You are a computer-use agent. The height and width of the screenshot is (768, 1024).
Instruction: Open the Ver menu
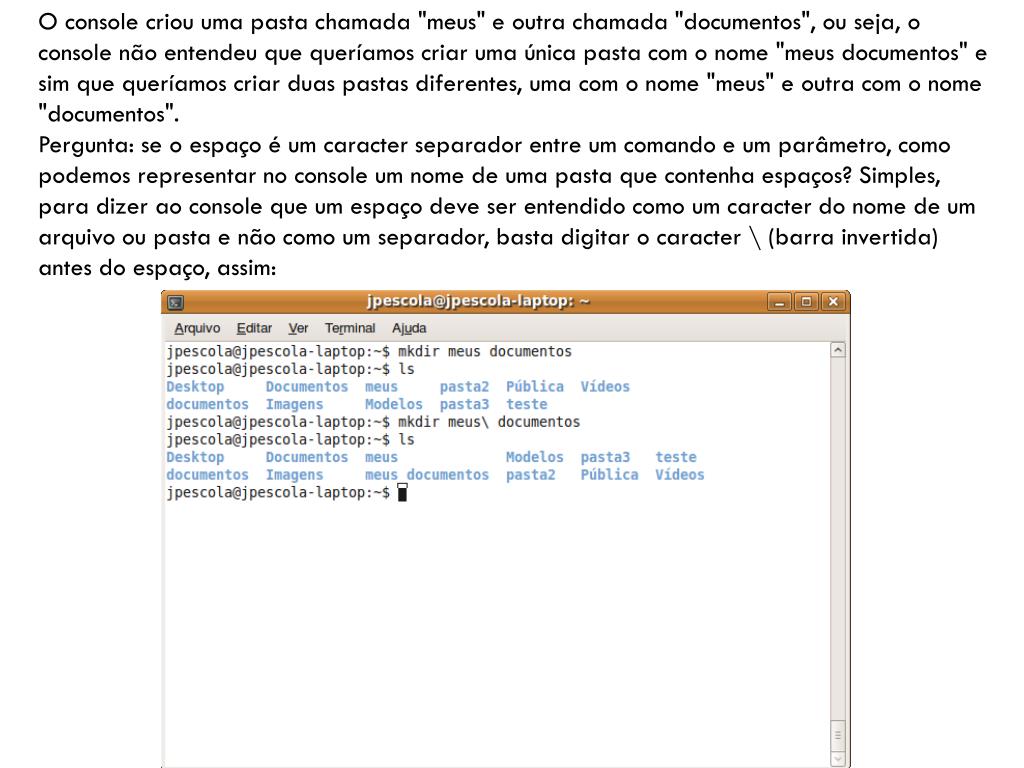[298, 328]
